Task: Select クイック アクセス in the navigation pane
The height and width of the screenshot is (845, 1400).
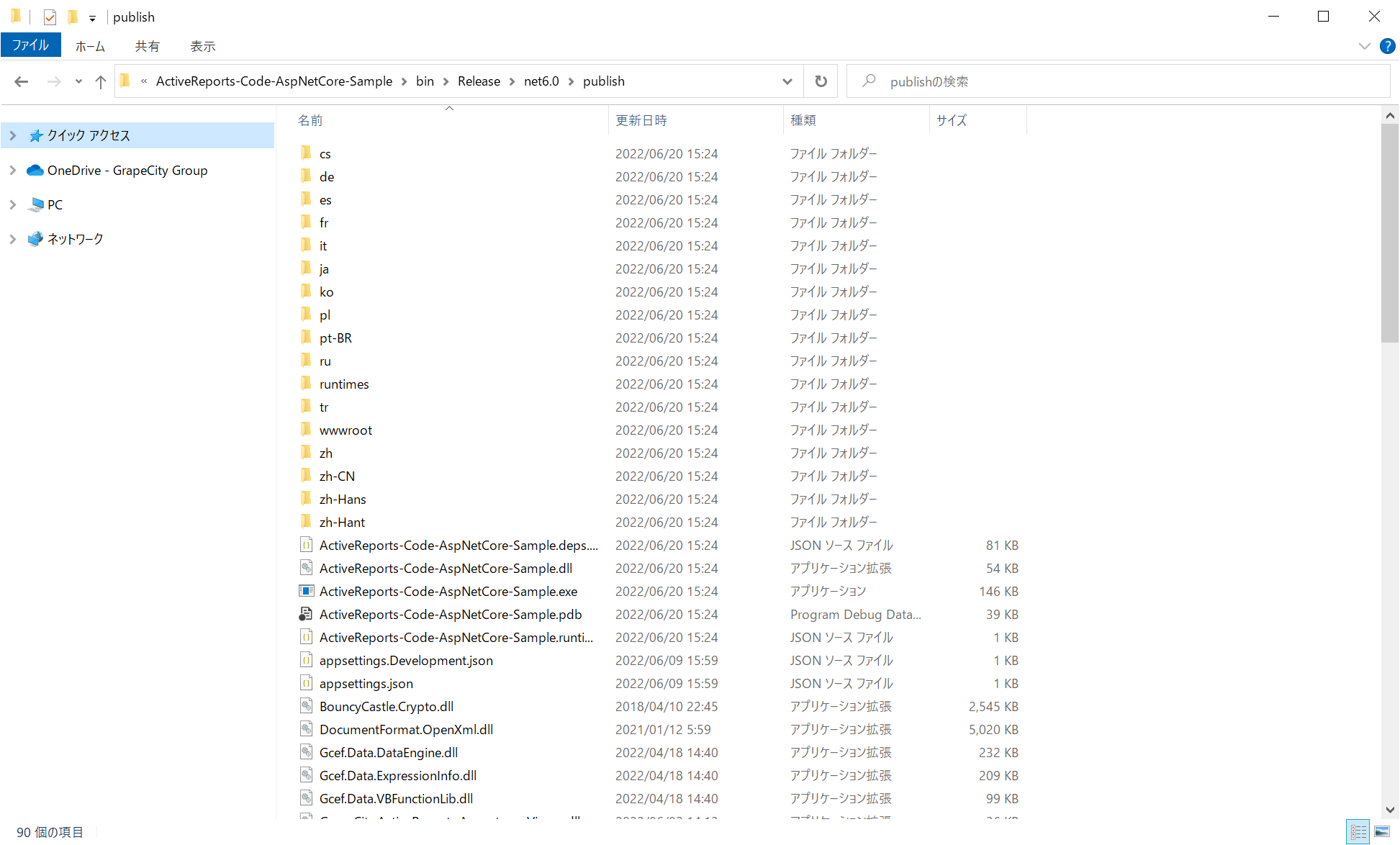Action: tap(89, 135)
